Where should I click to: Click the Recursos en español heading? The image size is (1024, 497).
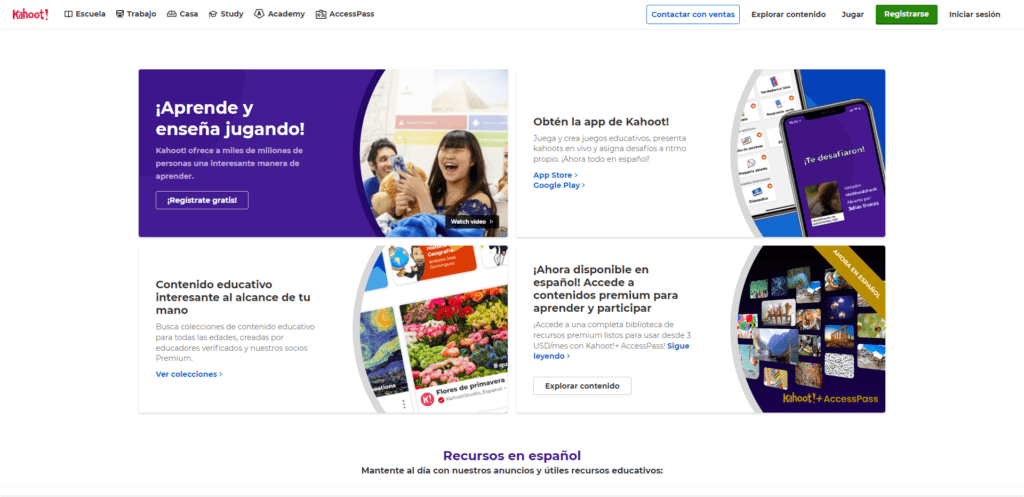[511, 455]
